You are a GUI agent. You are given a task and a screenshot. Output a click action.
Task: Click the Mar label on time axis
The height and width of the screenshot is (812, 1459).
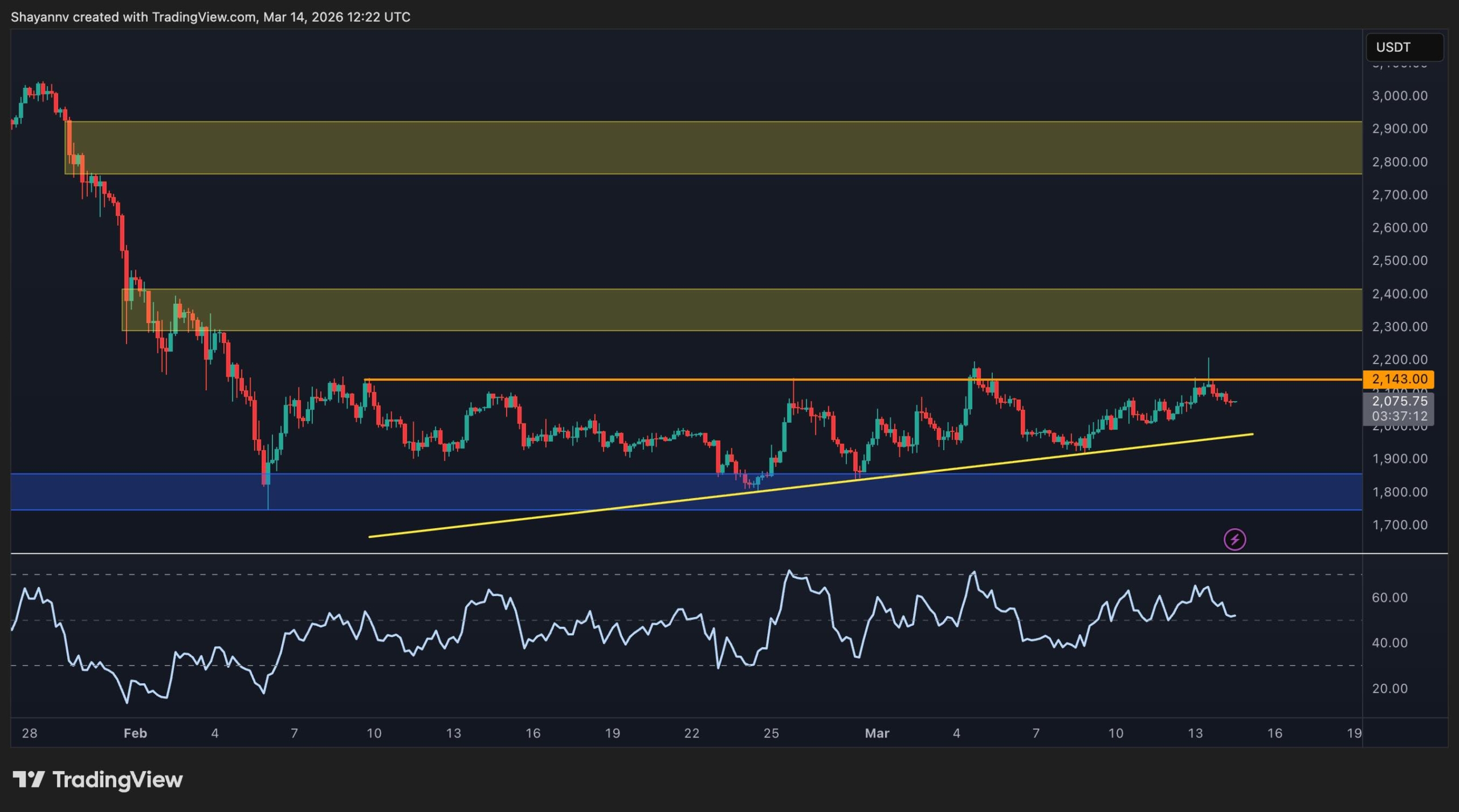click(877, 733)
